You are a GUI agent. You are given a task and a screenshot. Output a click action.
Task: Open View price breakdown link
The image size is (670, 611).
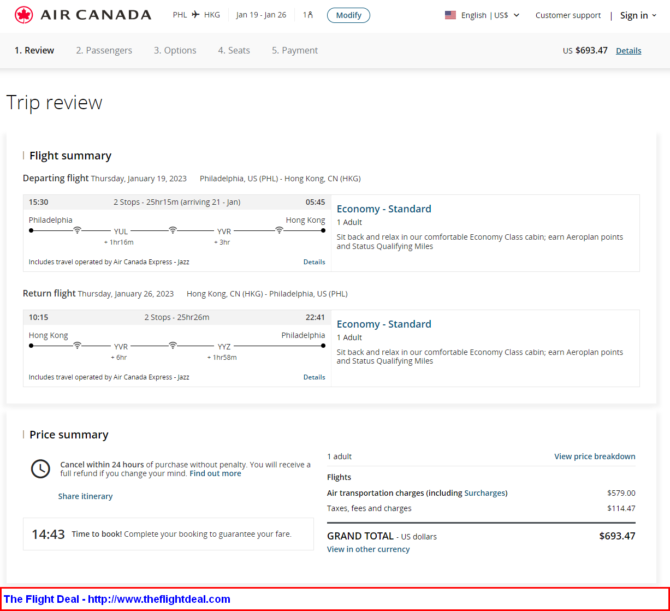[x=595, y=456]
